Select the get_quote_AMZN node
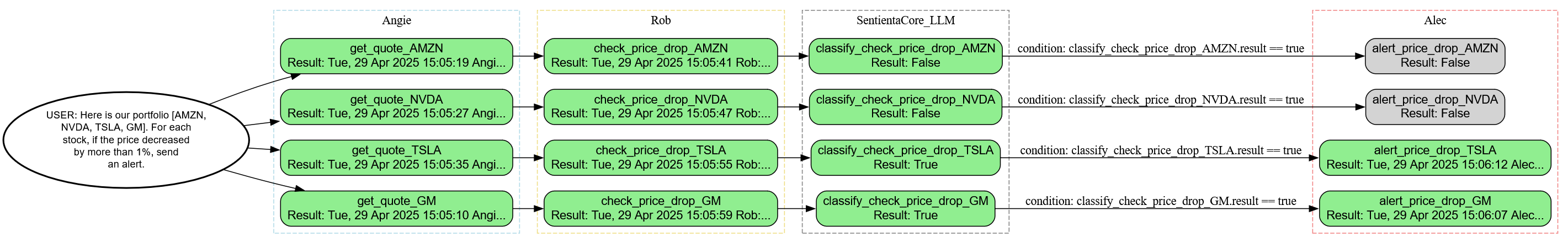 (396, 56)
